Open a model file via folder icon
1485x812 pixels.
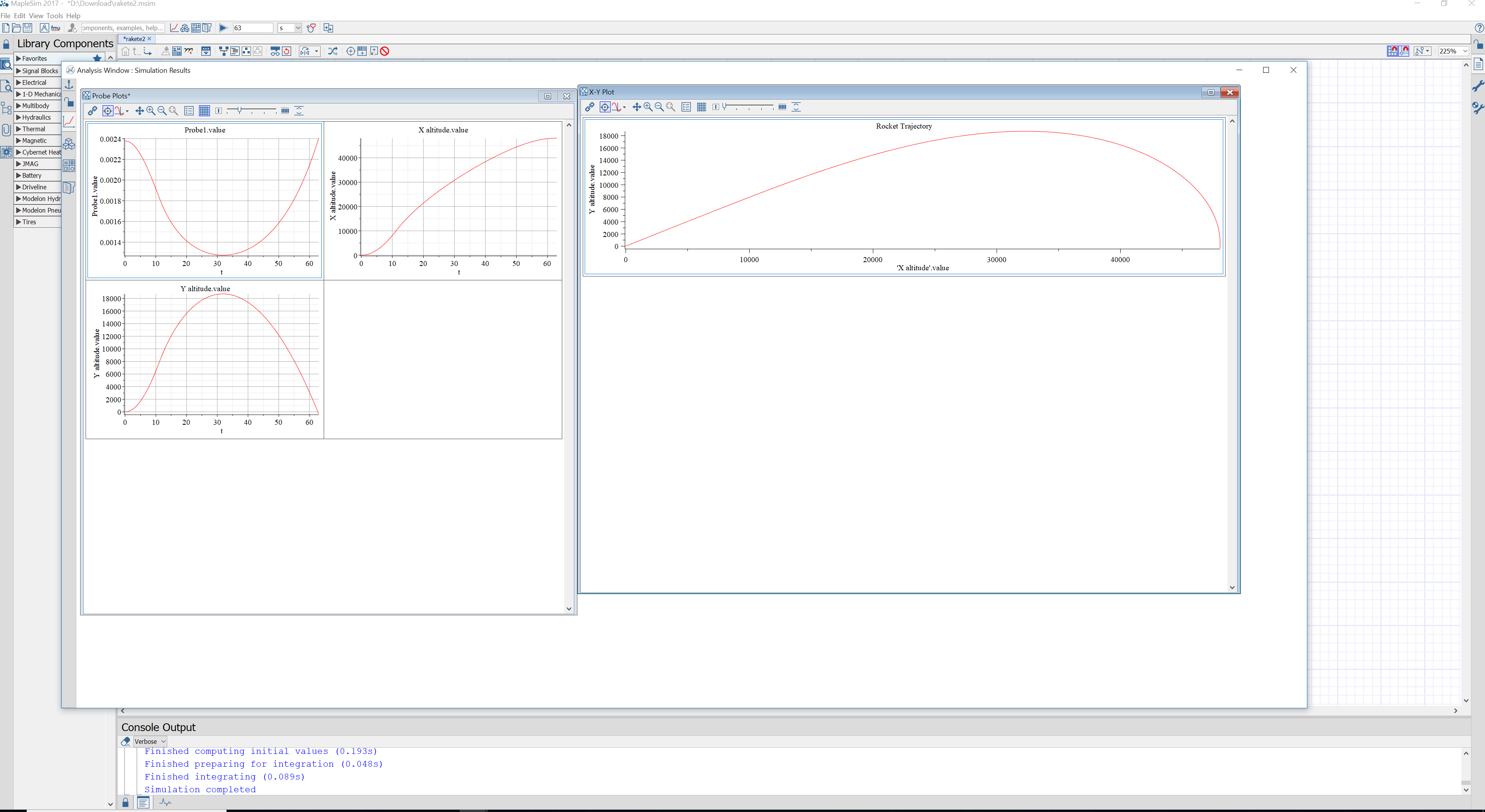click(16, 27)
